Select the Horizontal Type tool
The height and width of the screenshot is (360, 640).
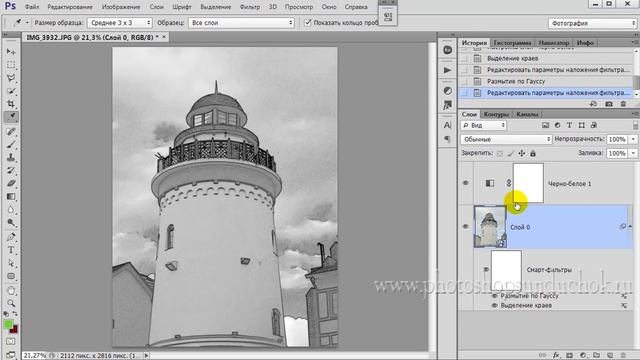coord(11,250)
